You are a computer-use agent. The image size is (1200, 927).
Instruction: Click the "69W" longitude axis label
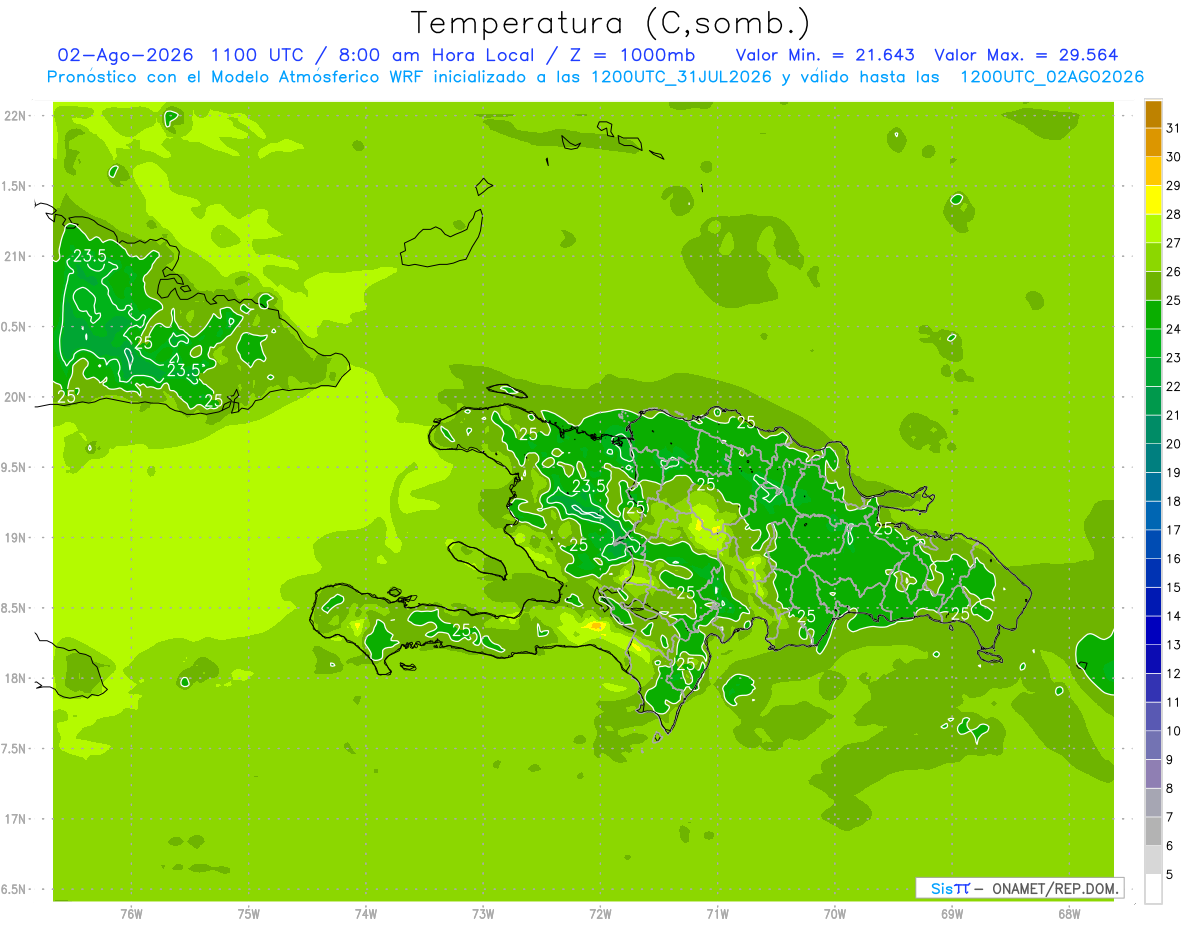[x=952, y=913]
